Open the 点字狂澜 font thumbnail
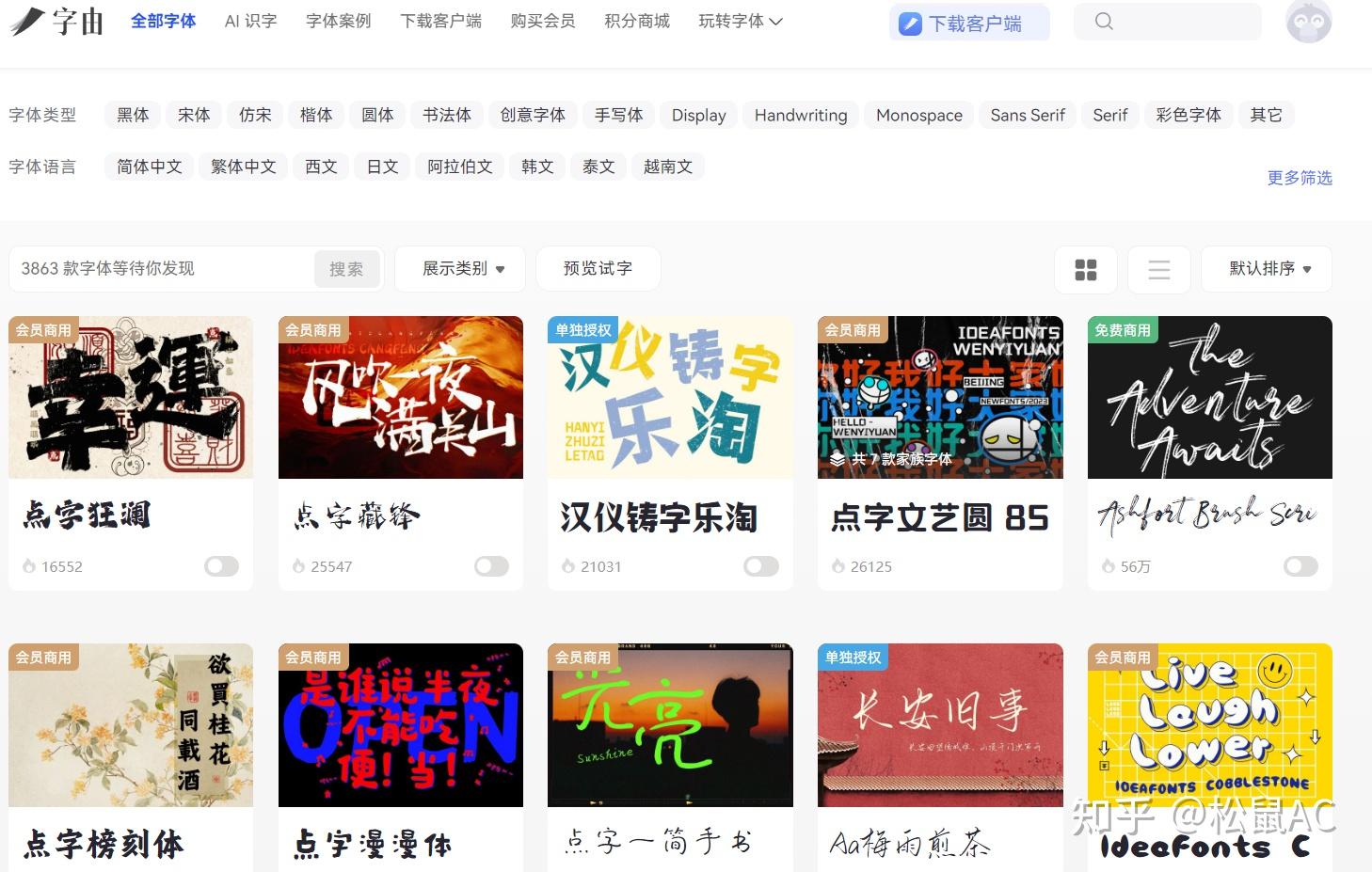The height and width of the screenshot is (872, 1372). (x=131, y=397)
